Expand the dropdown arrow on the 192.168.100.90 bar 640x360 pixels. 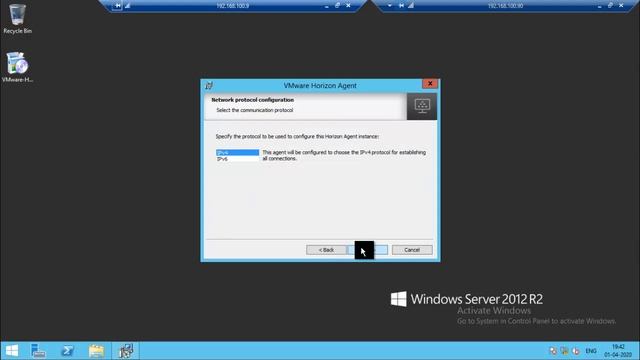[390, 6]
